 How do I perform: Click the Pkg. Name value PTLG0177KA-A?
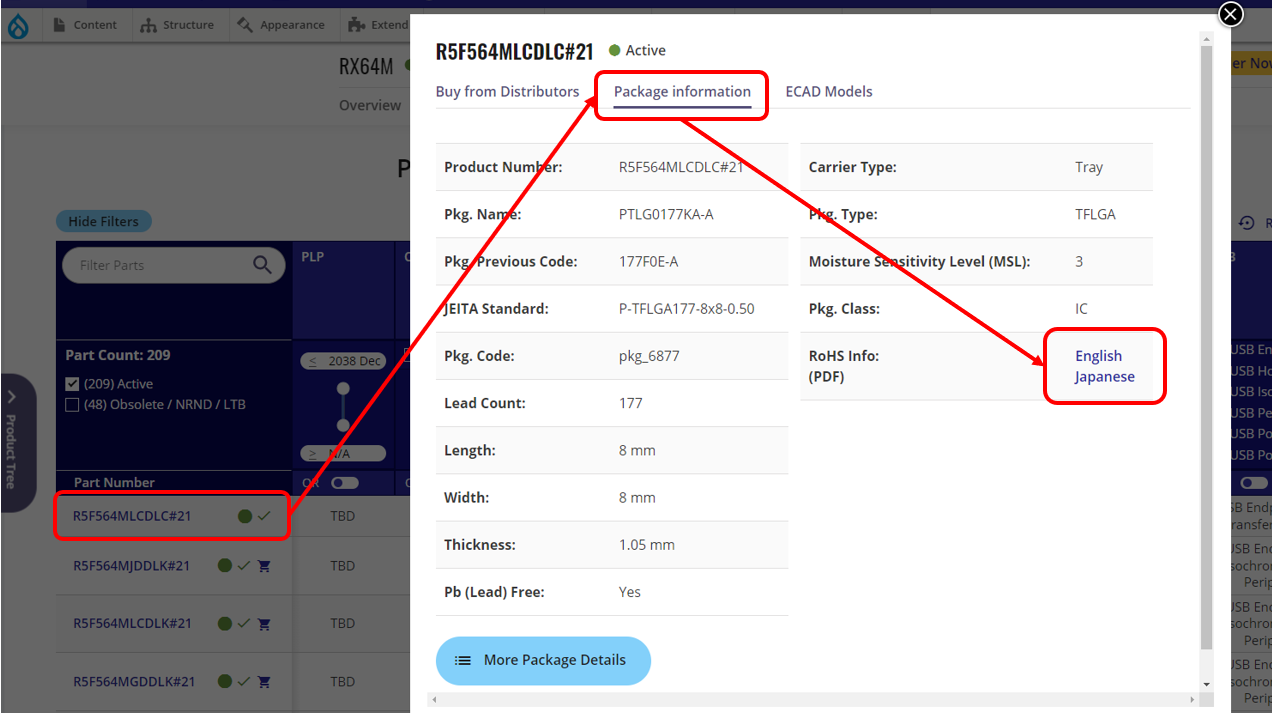point(666,214)
